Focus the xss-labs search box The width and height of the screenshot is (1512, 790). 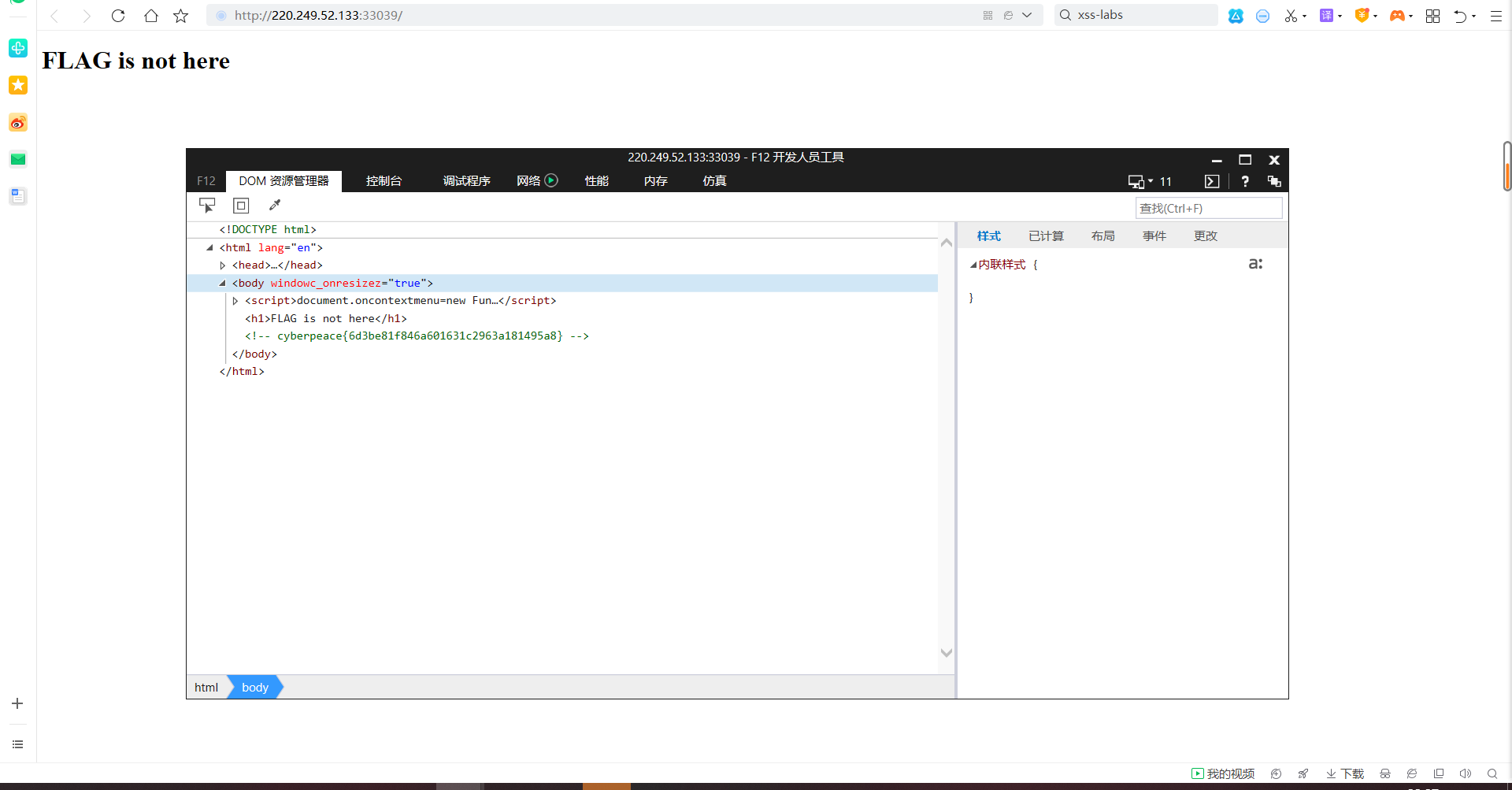[x=1136, y=15]
